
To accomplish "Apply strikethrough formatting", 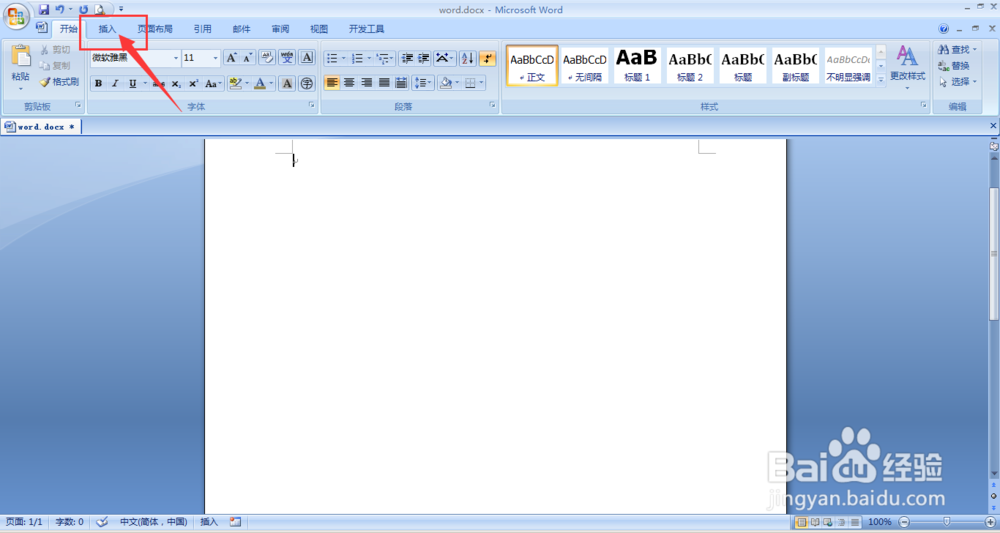I will [159, 84].
